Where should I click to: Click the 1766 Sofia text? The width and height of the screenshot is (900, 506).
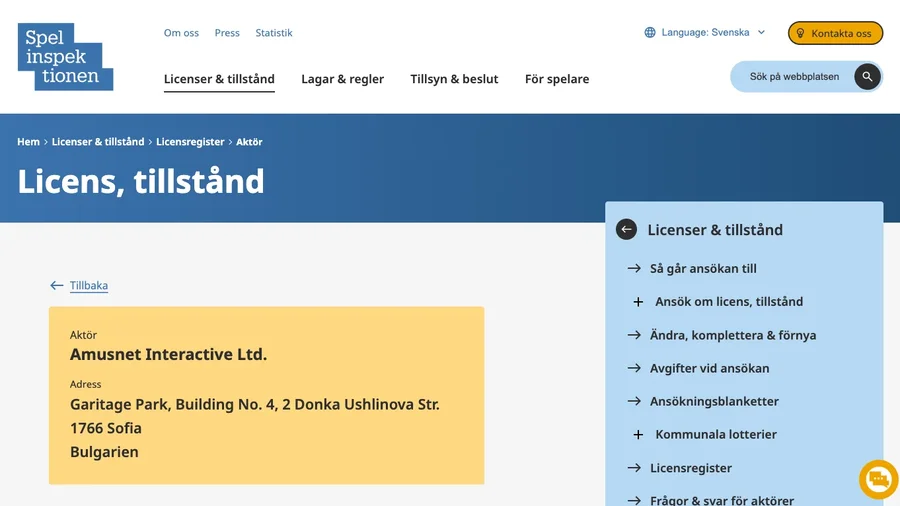[106, 429]
